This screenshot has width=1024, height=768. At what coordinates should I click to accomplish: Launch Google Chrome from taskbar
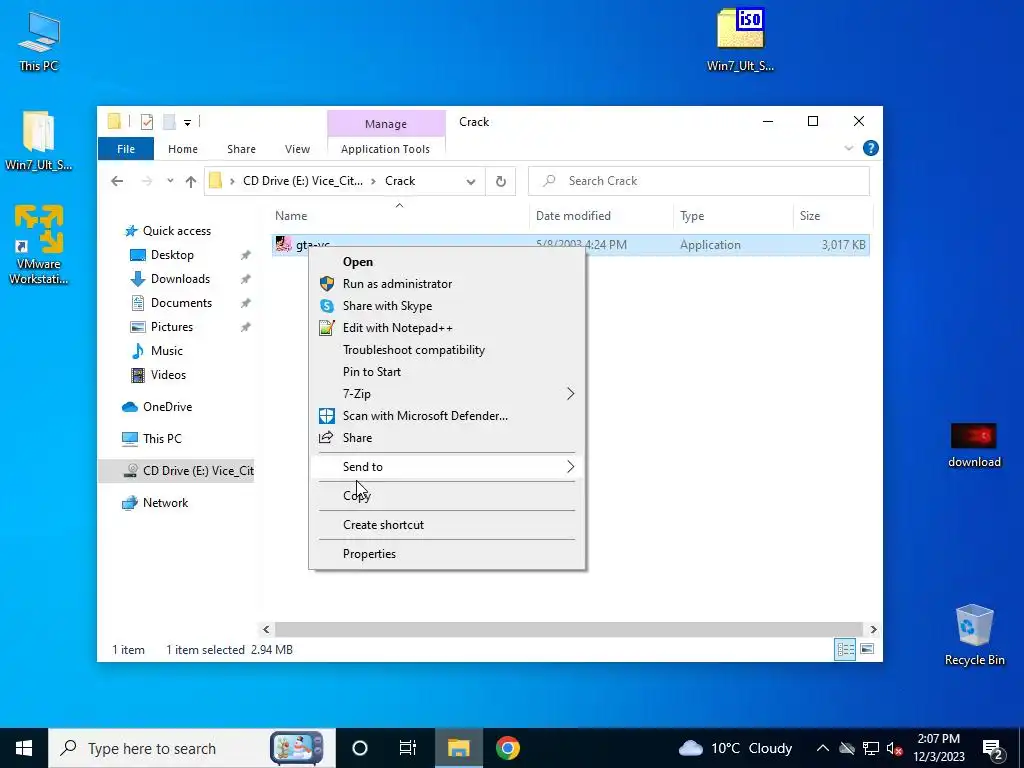click(507, 748)
